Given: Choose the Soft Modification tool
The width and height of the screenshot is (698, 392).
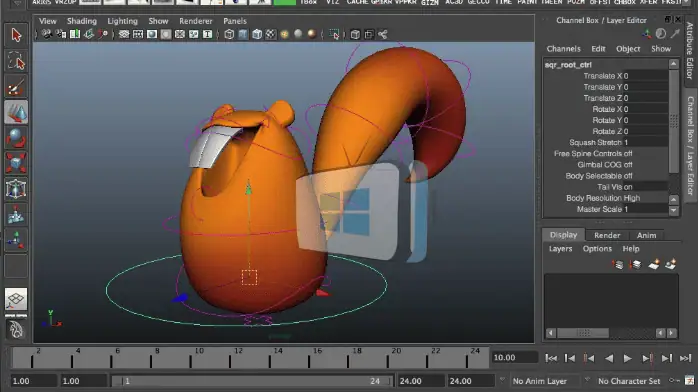Looking at the screenshot, I should (x=16, y=215).
